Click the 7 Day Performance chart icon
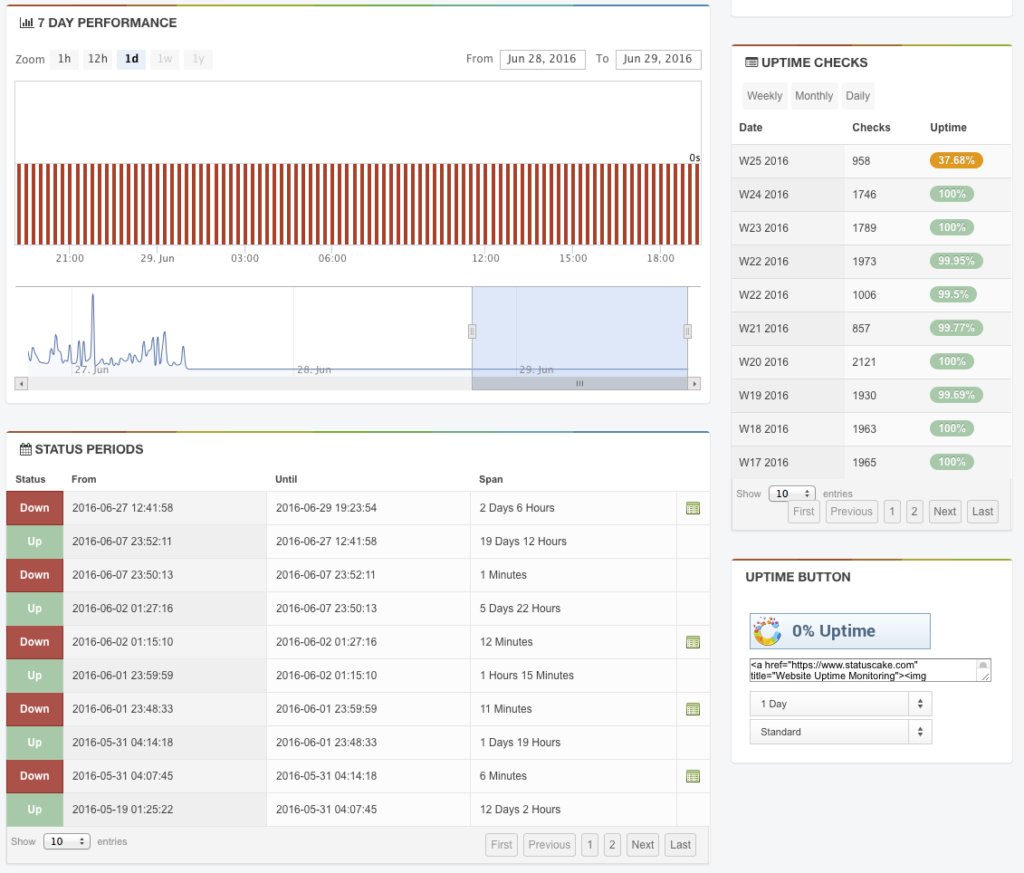Viewport: 1024px width, 873px height. pos(26,23)
